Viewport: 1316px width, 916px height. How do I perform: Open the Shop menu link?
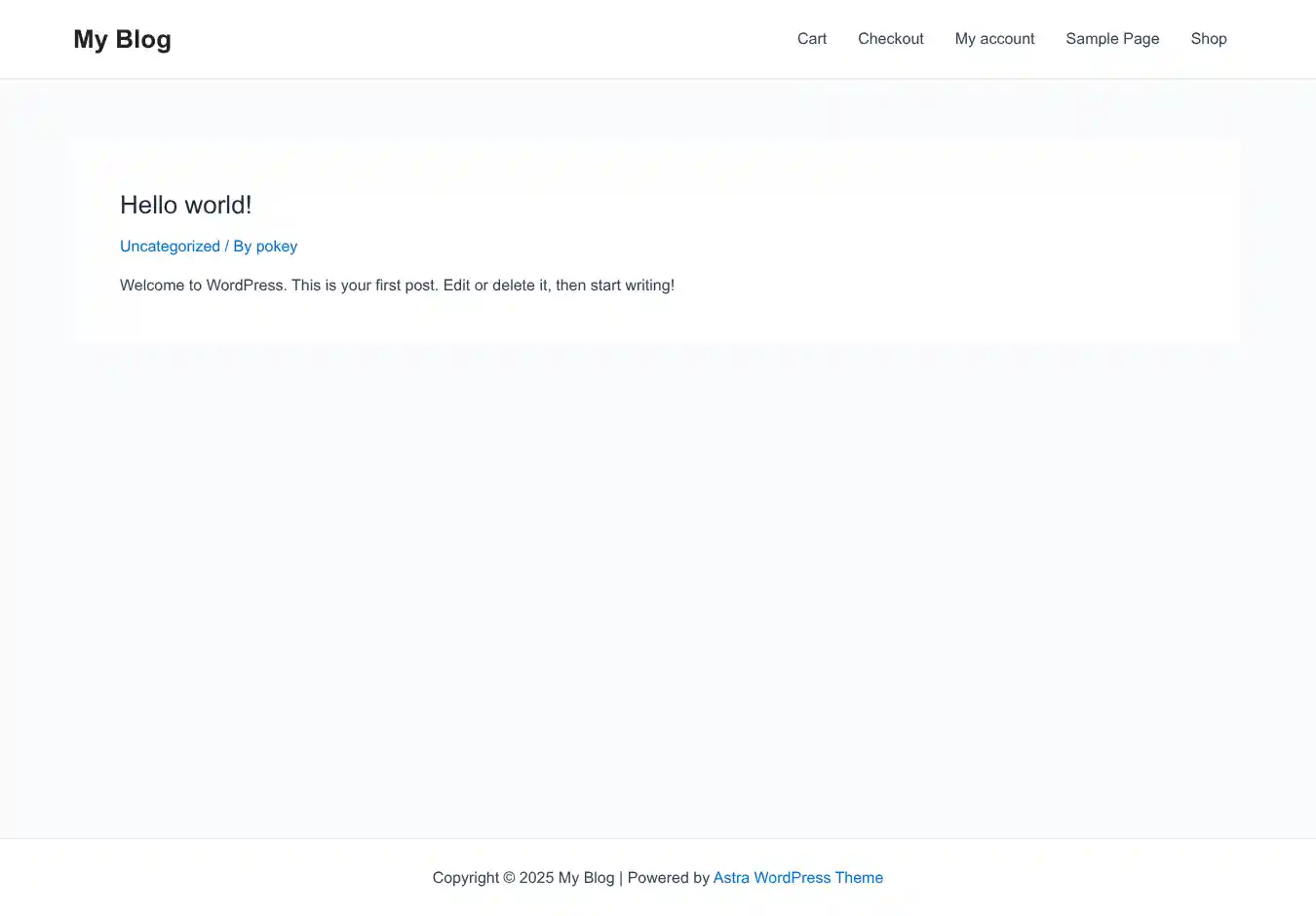click(1208, 39)
